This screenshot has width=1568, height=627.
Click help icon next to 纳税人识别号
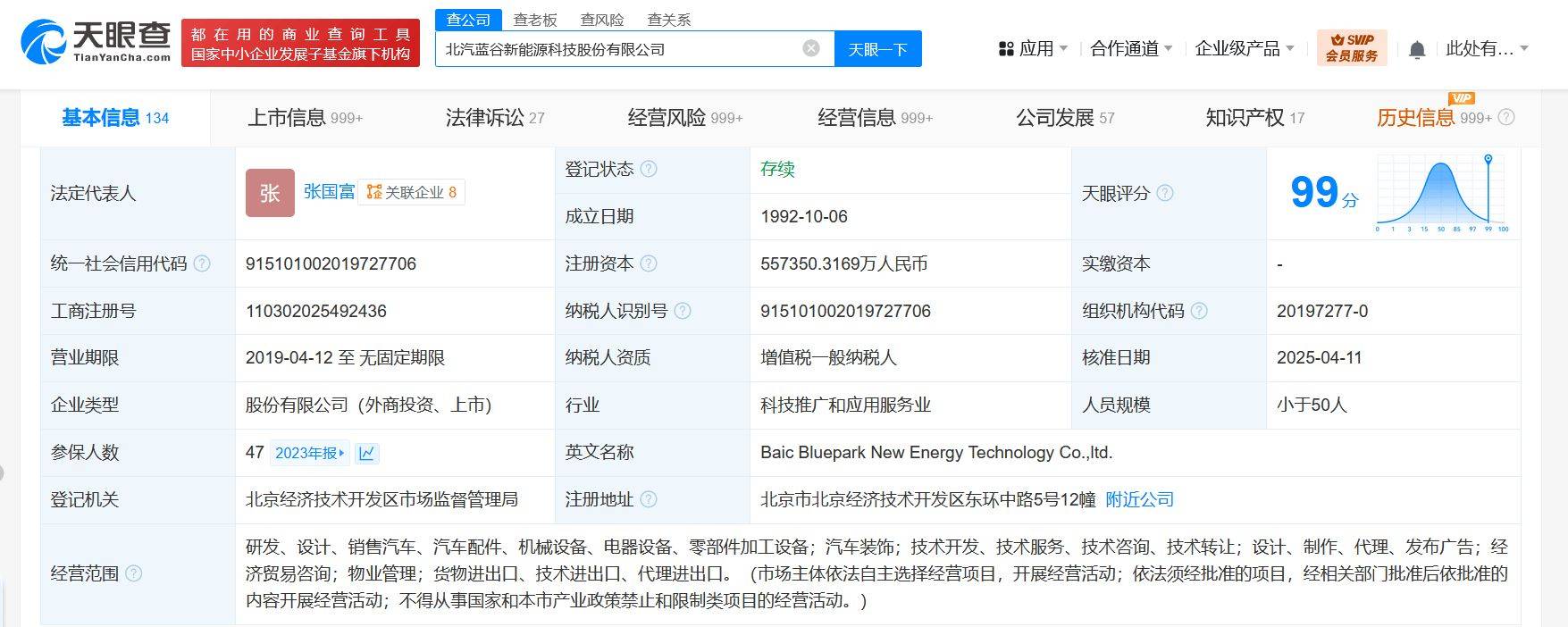point(683,311)
